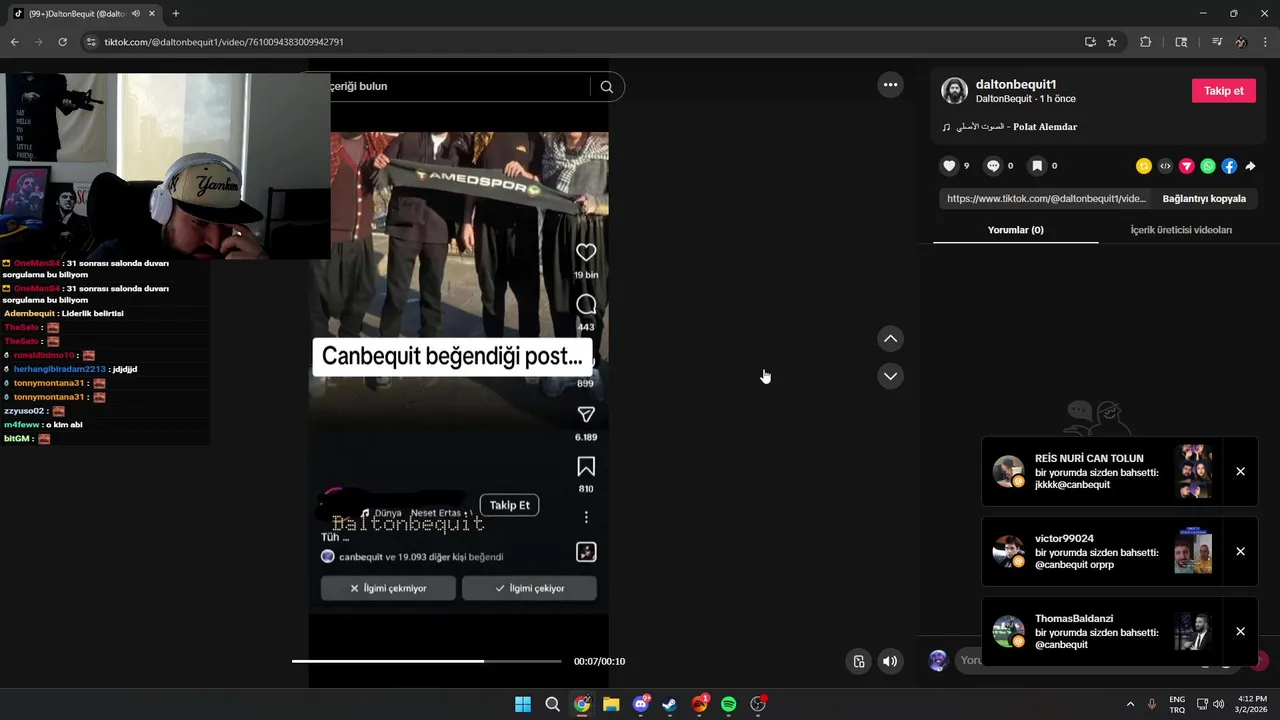Viewport: 1280px width, 720px height.
Task: Open File Explorer from taskbar
Action: [611, 704]
